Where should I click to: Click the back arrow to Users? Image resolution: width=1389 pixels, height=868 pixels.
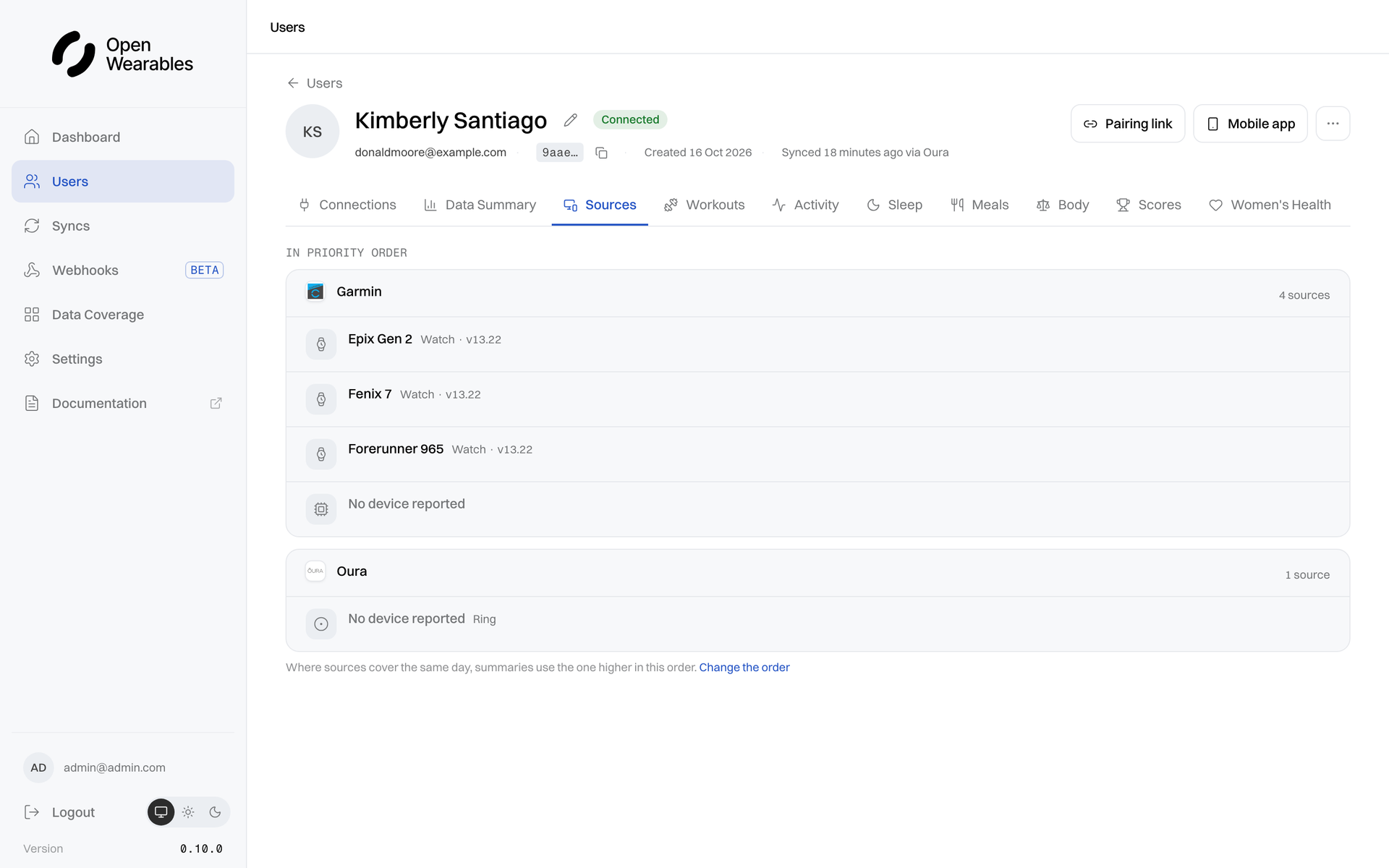pyautogui.click(x=293, y=83)
